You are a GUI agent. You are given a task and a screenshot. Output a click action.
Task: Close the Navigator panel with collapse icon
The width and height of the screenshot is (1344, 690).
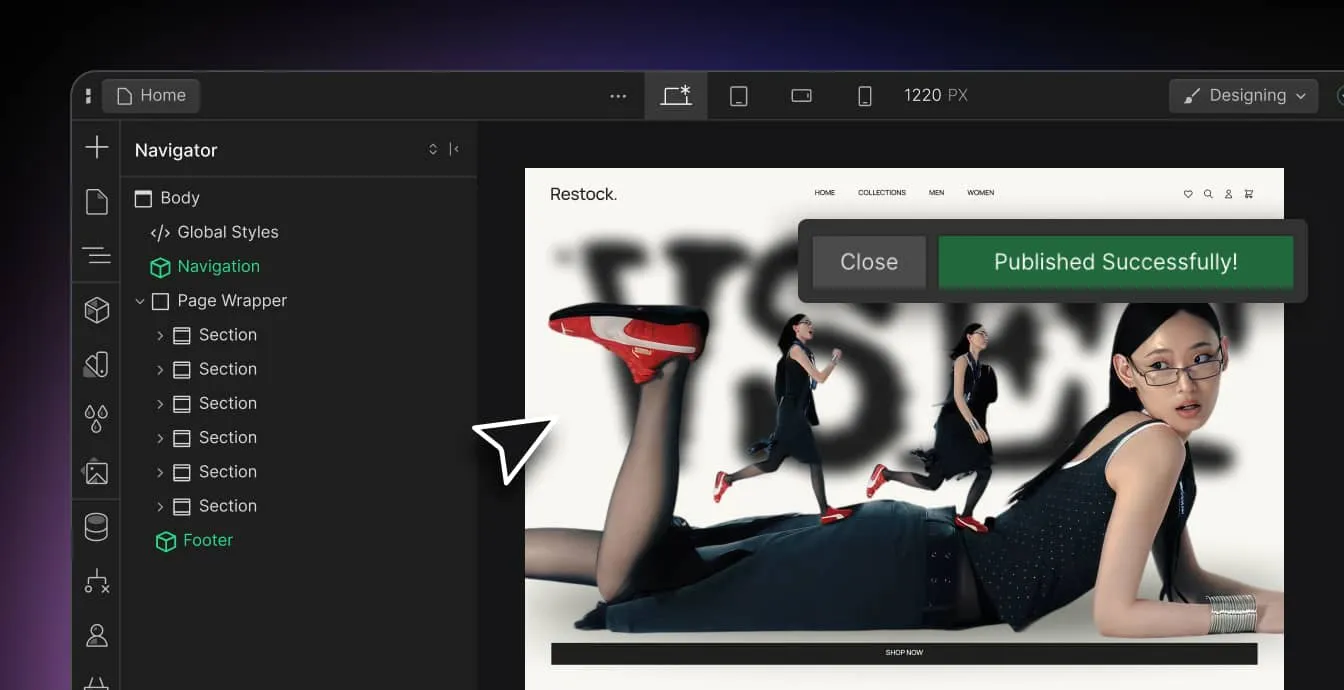click(454, 149)
